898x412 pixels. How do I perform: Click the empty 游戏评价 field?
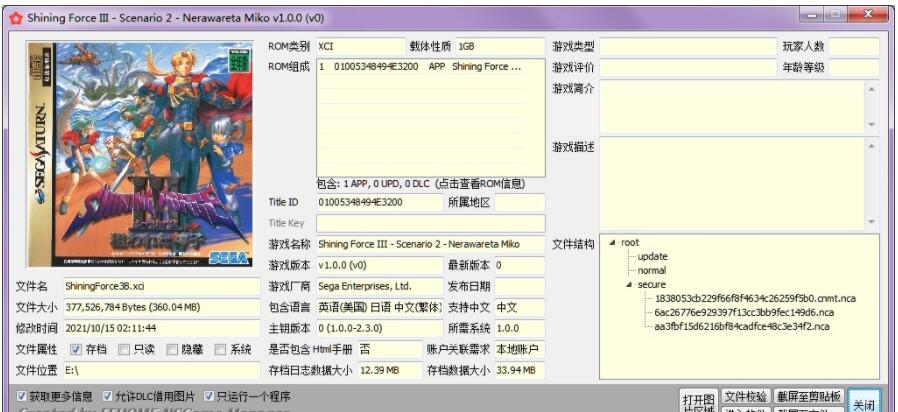[688, 68]
